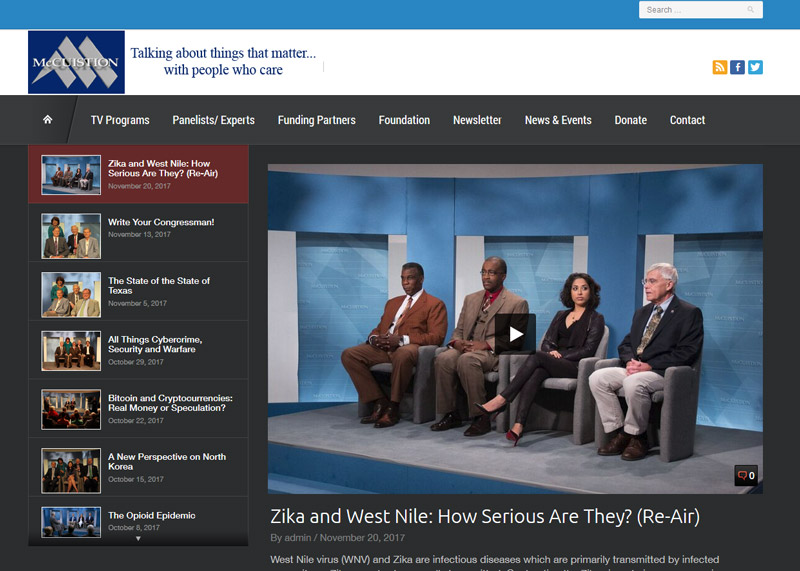The height and width of the screenshot is (571, 800).
Task: Open the News & Events menu
Action: (558, 120)
